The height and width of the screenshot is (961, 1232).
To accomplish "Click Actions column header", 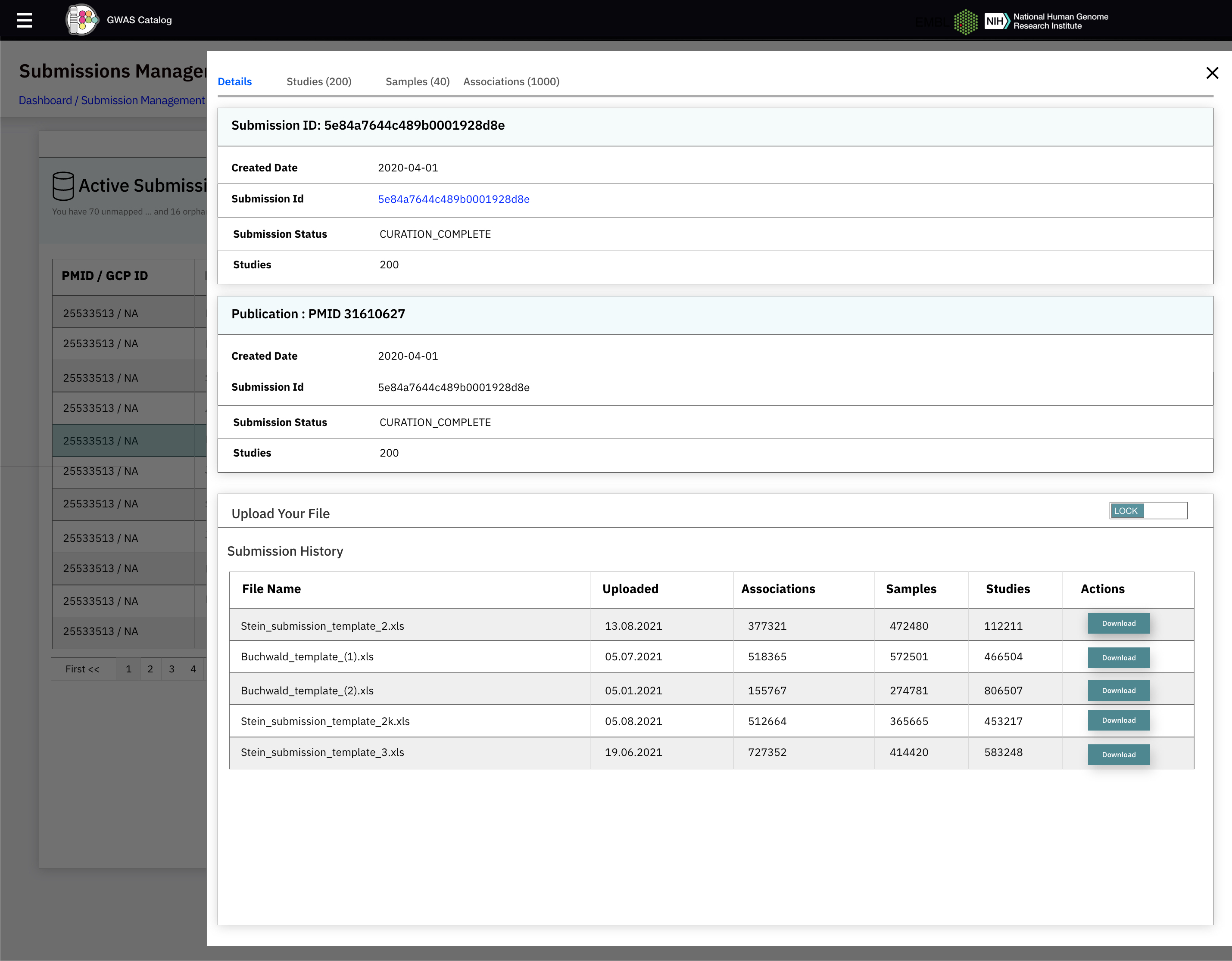I will tap(1102, 589).
